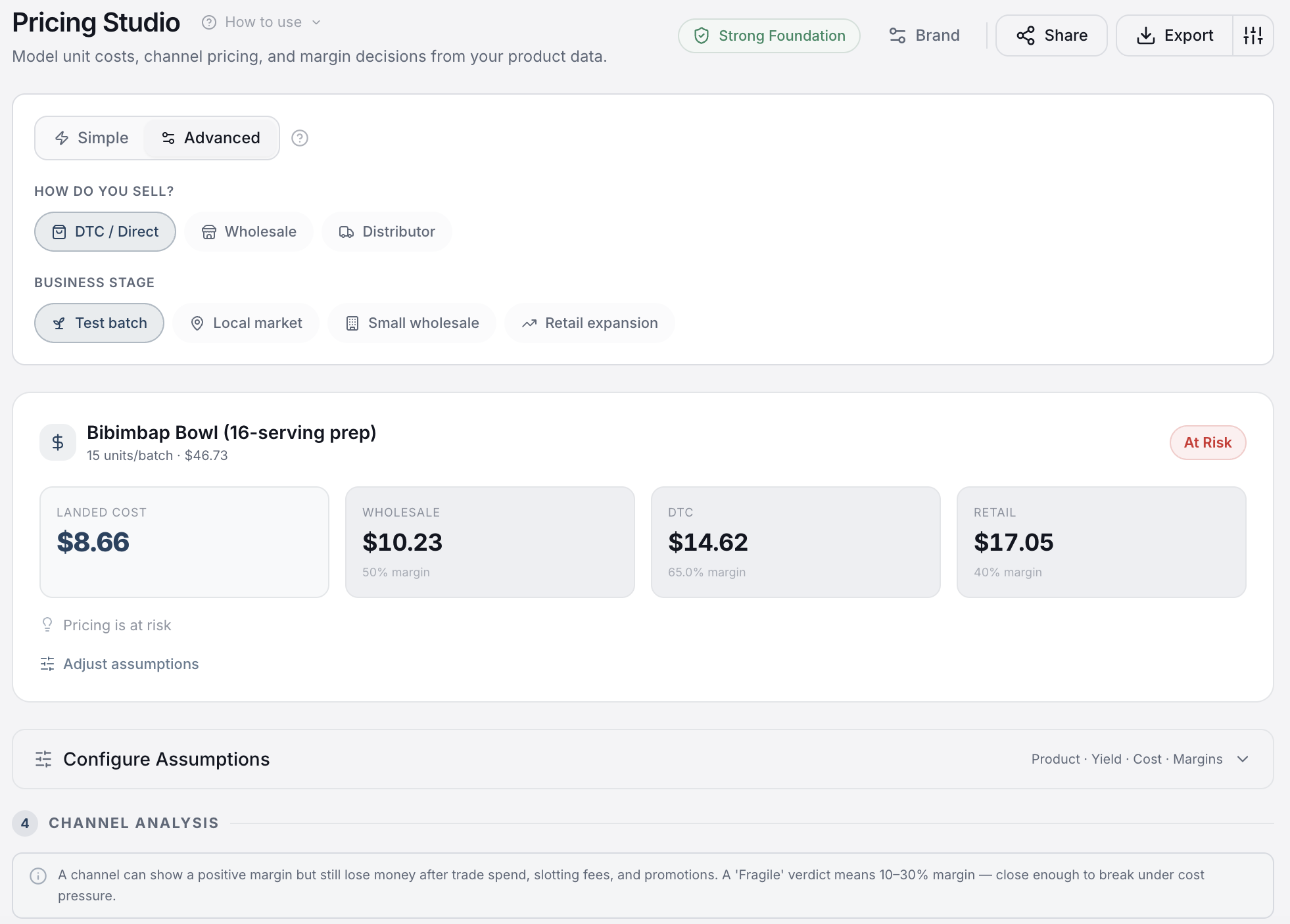Click the 50% margin label under Wholesale
Viewport: 1290px width, 924px height.
click(x=396, y=572)
